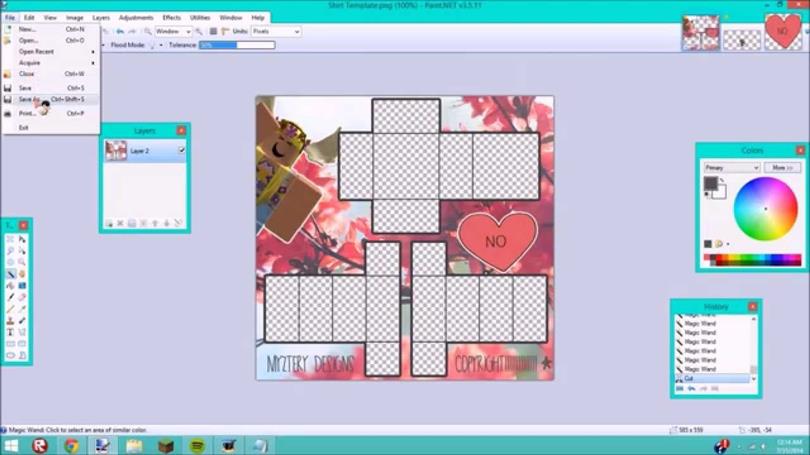
Task: Select the Paint Bucket tool
Action: [x=10, y=286]
